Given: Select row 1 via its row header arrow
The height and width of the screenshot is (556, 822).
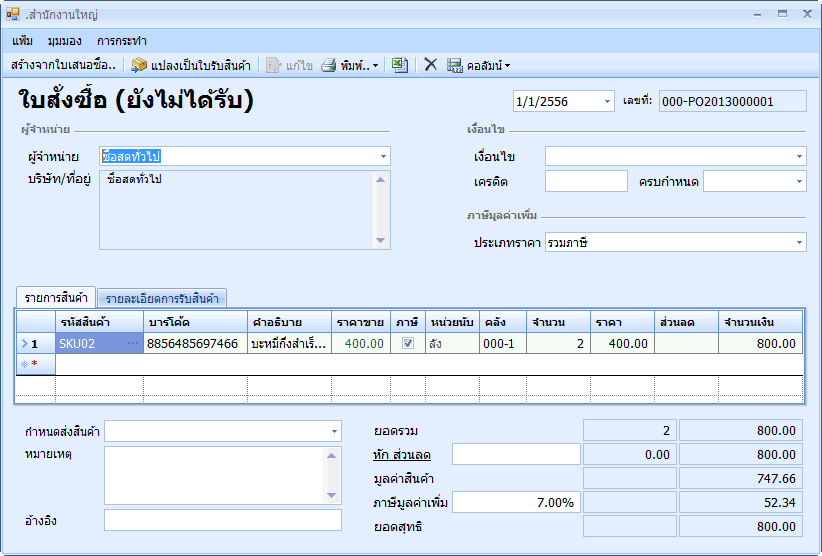Looking at the screenshot, I should [x=26, y=343].
